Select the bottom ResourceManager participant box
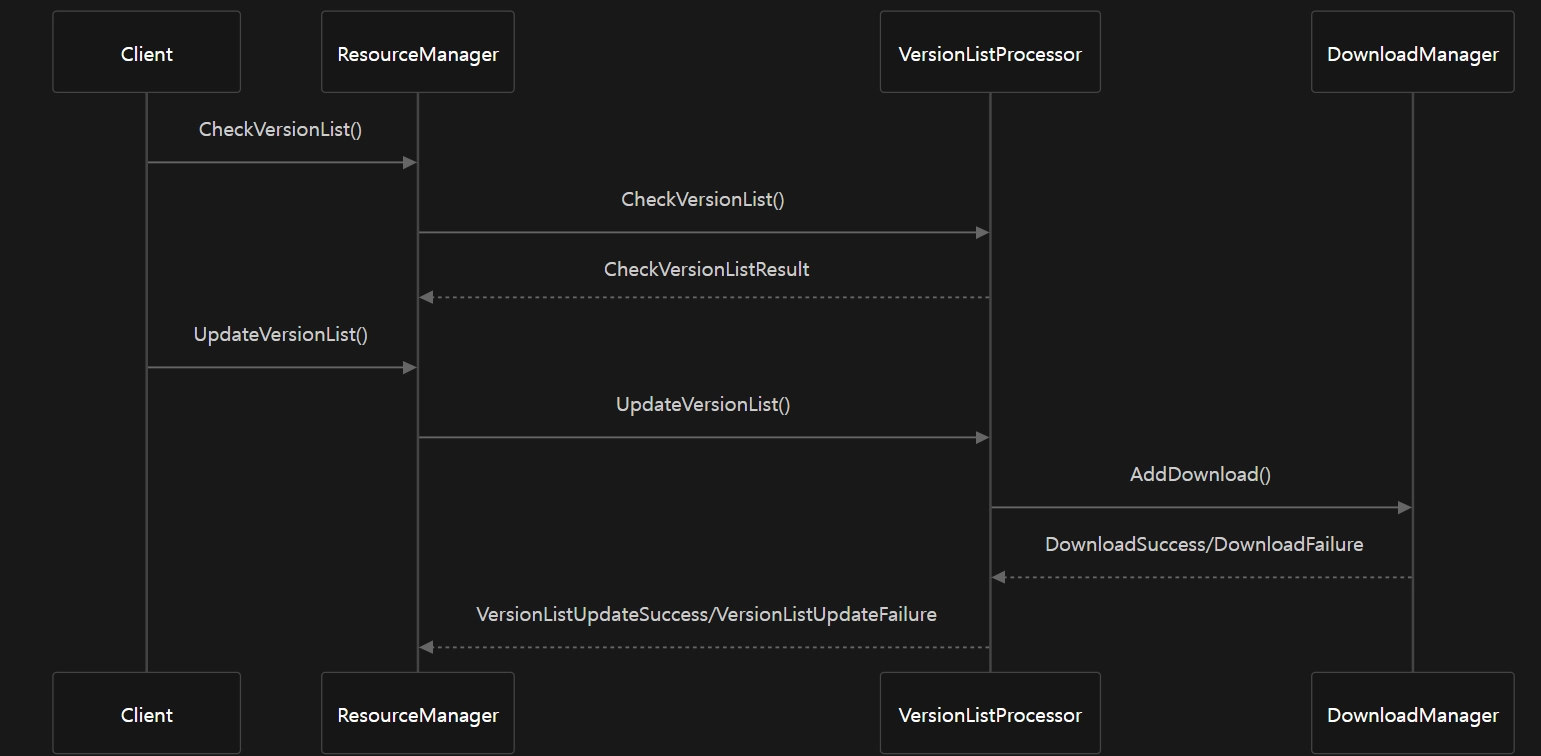This screenshot has height=756, width=1541. [x=417, y=714]
